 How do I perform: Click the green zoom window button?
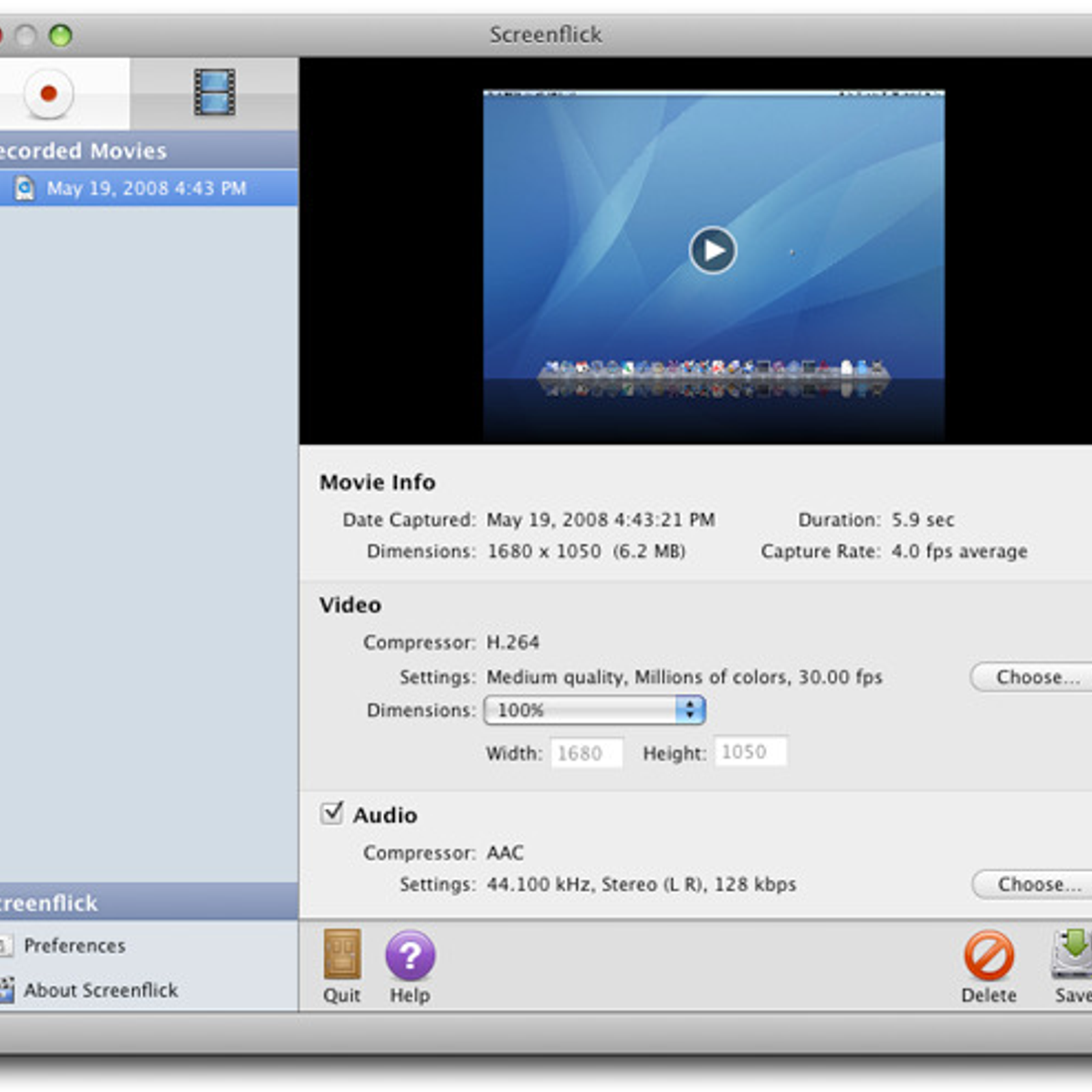click(x=60, y=35)
